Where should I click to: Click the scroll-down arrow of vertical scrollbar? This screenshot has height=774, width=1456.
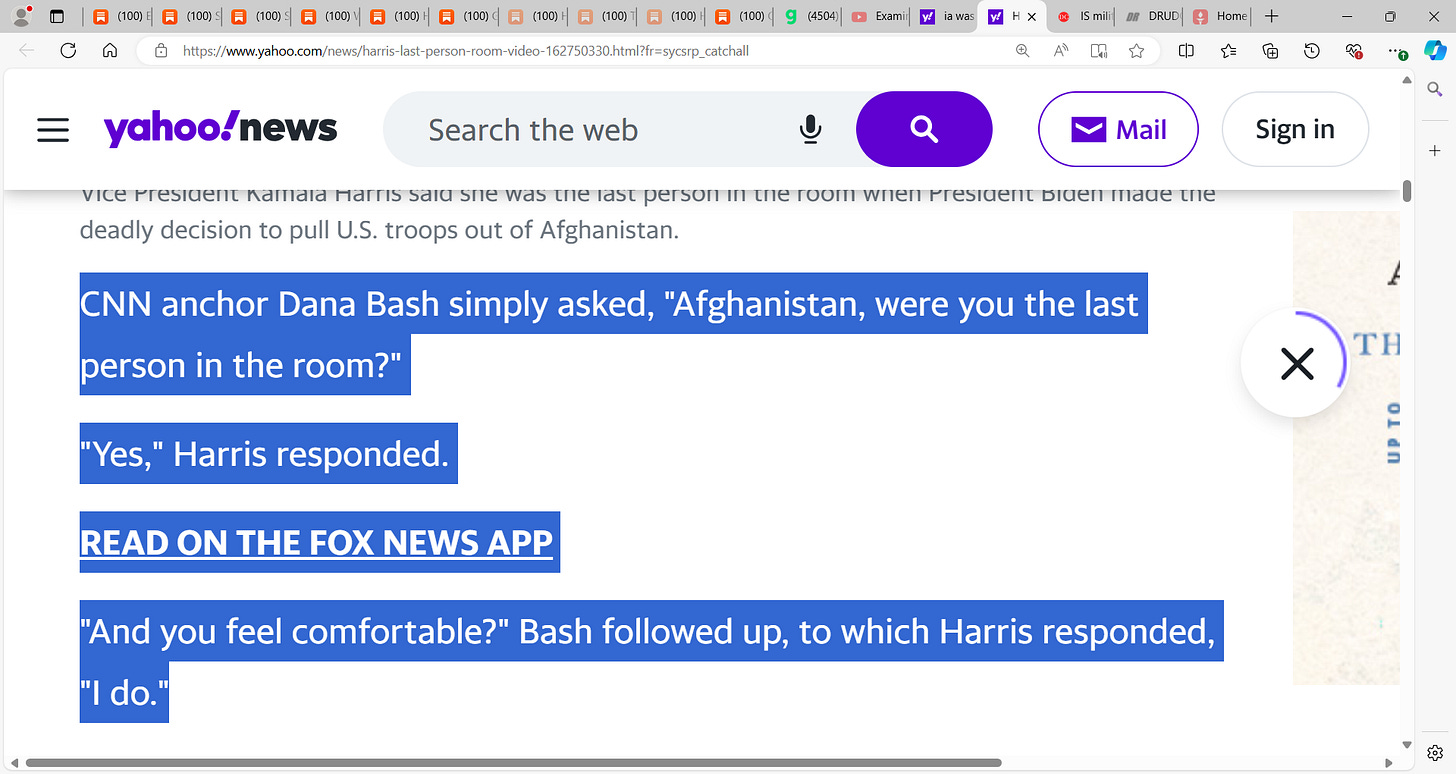1407,745
